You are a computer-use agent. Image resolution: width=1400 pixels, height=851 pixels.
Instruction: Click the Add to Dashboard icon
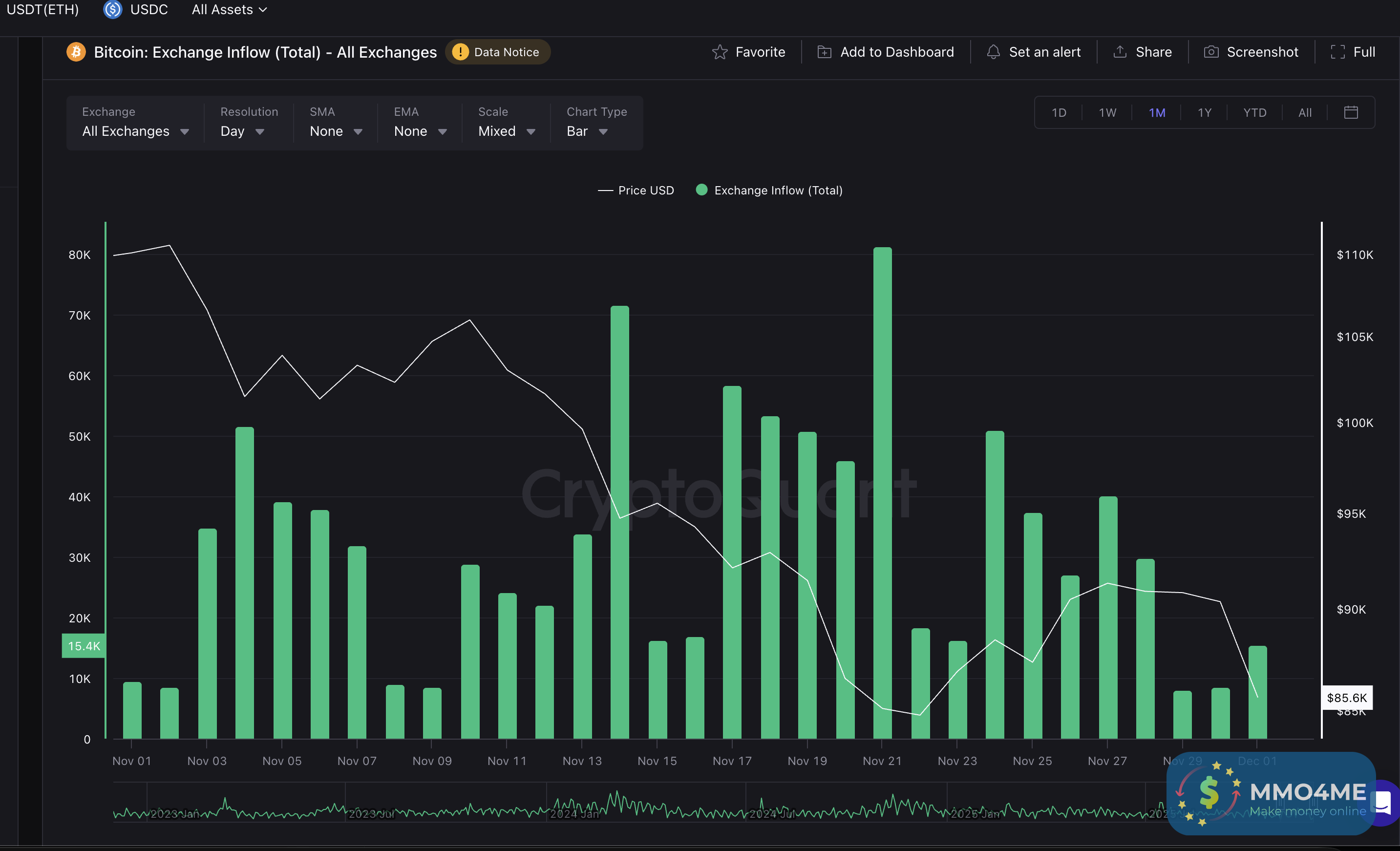(x=824, y=52)
